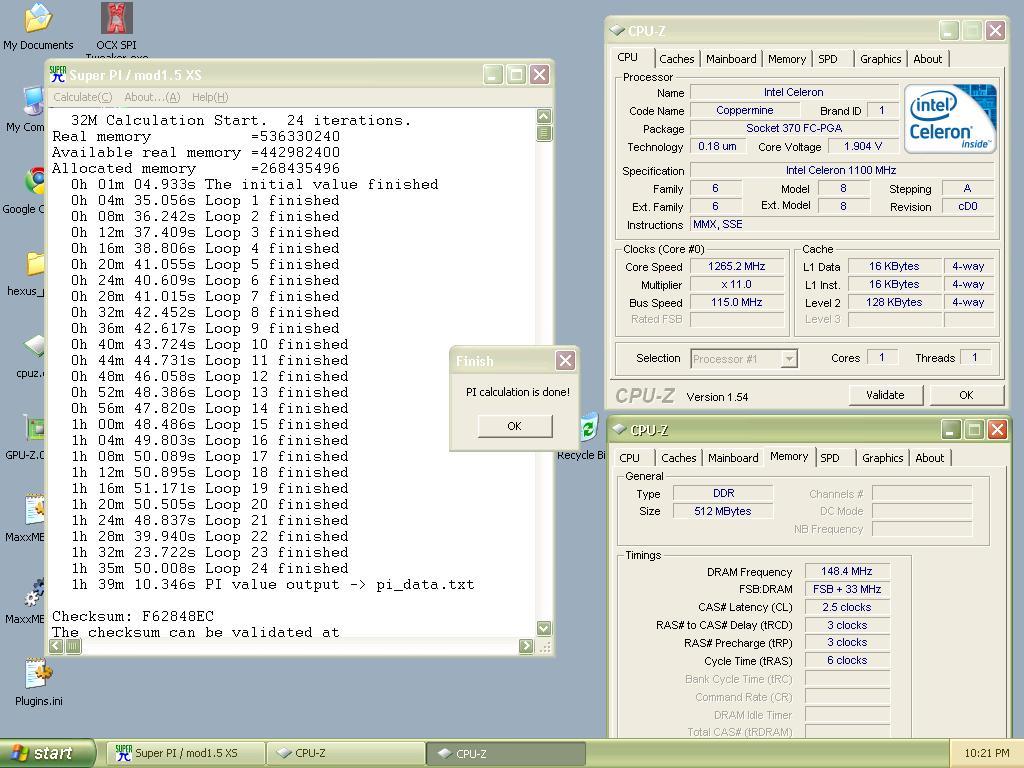Switch to Caches tab in lower CPU-Z
Screen dimensions: 1024x768
(679, 458)
